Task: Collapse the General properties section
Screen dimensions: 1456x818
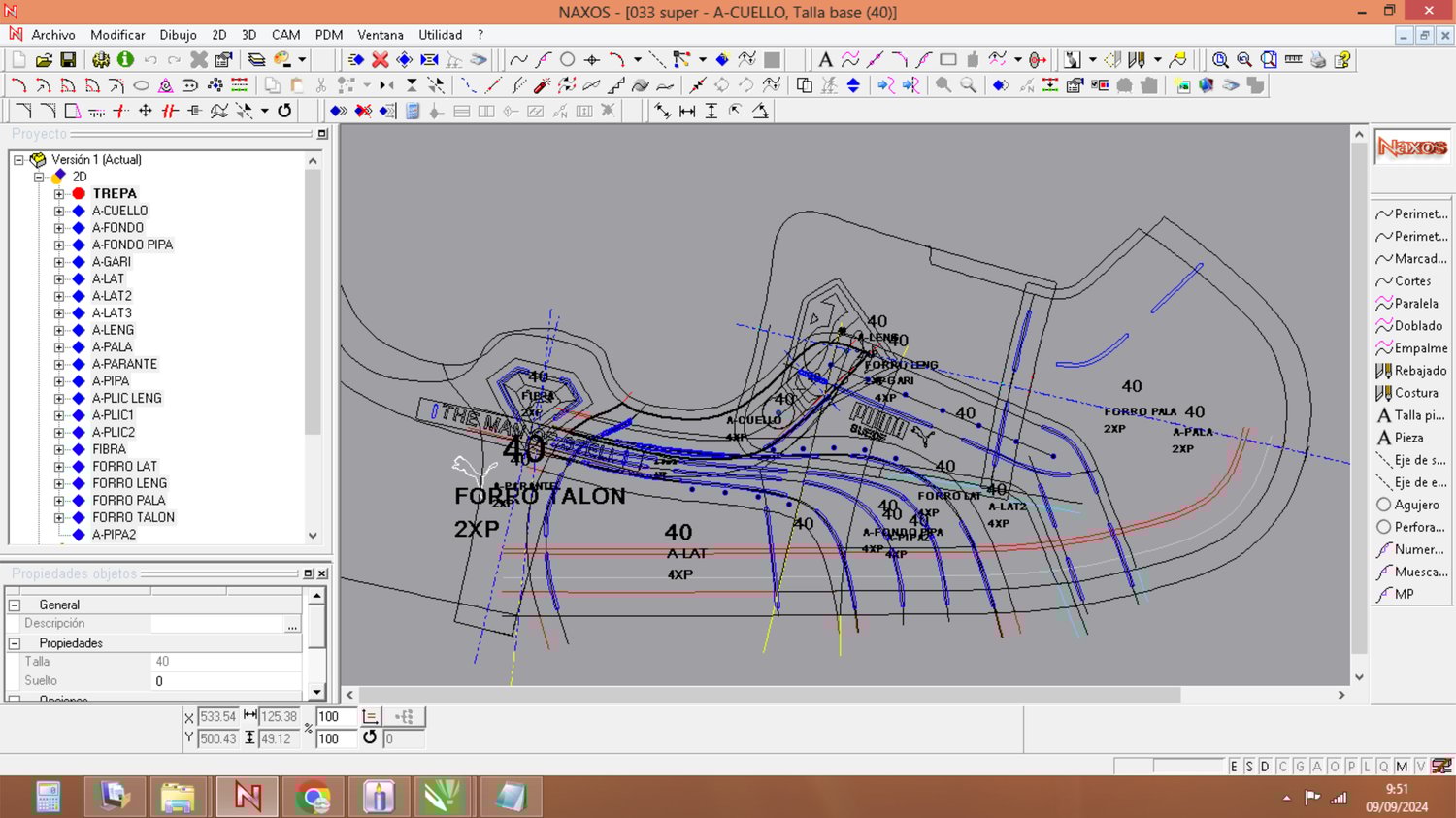Action: click(x=15, y=605)
